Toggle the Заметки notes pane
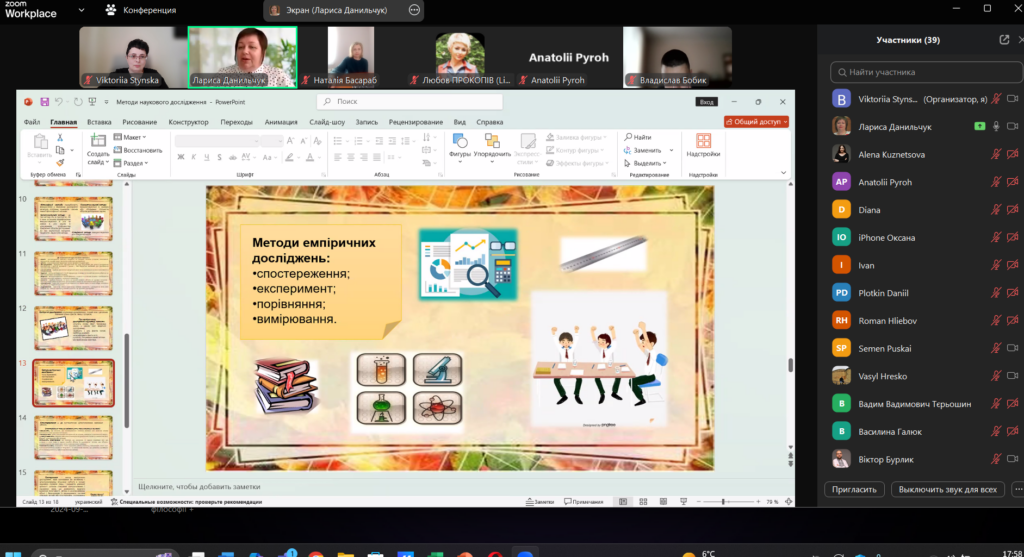 540,501
